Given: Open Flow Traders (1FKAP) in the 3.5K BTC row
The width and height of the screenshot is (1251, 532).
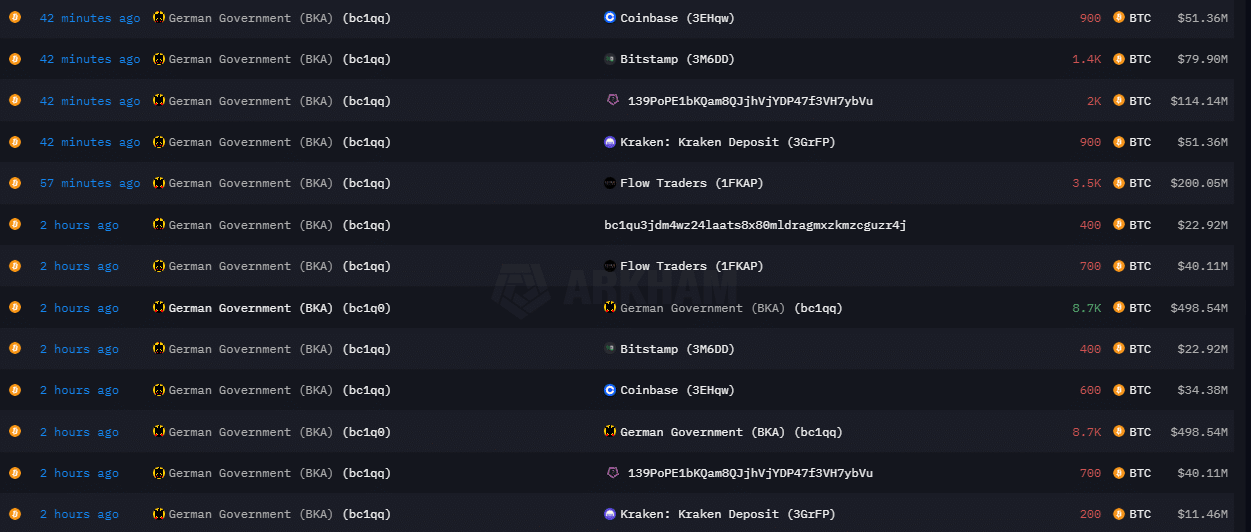Looking at the screenshot, I should point(691,183).
